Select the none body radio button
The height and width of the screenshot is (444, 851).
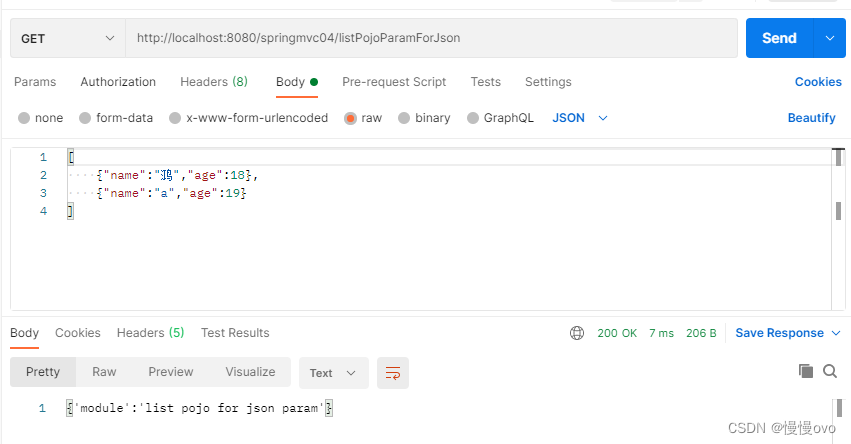point(24,118)
